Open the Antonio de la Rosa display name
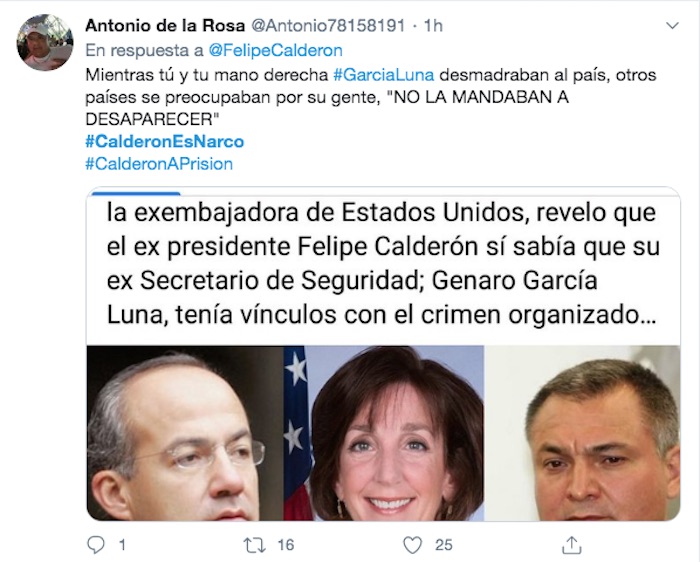The image size is (700, 562). coord(165,26)
